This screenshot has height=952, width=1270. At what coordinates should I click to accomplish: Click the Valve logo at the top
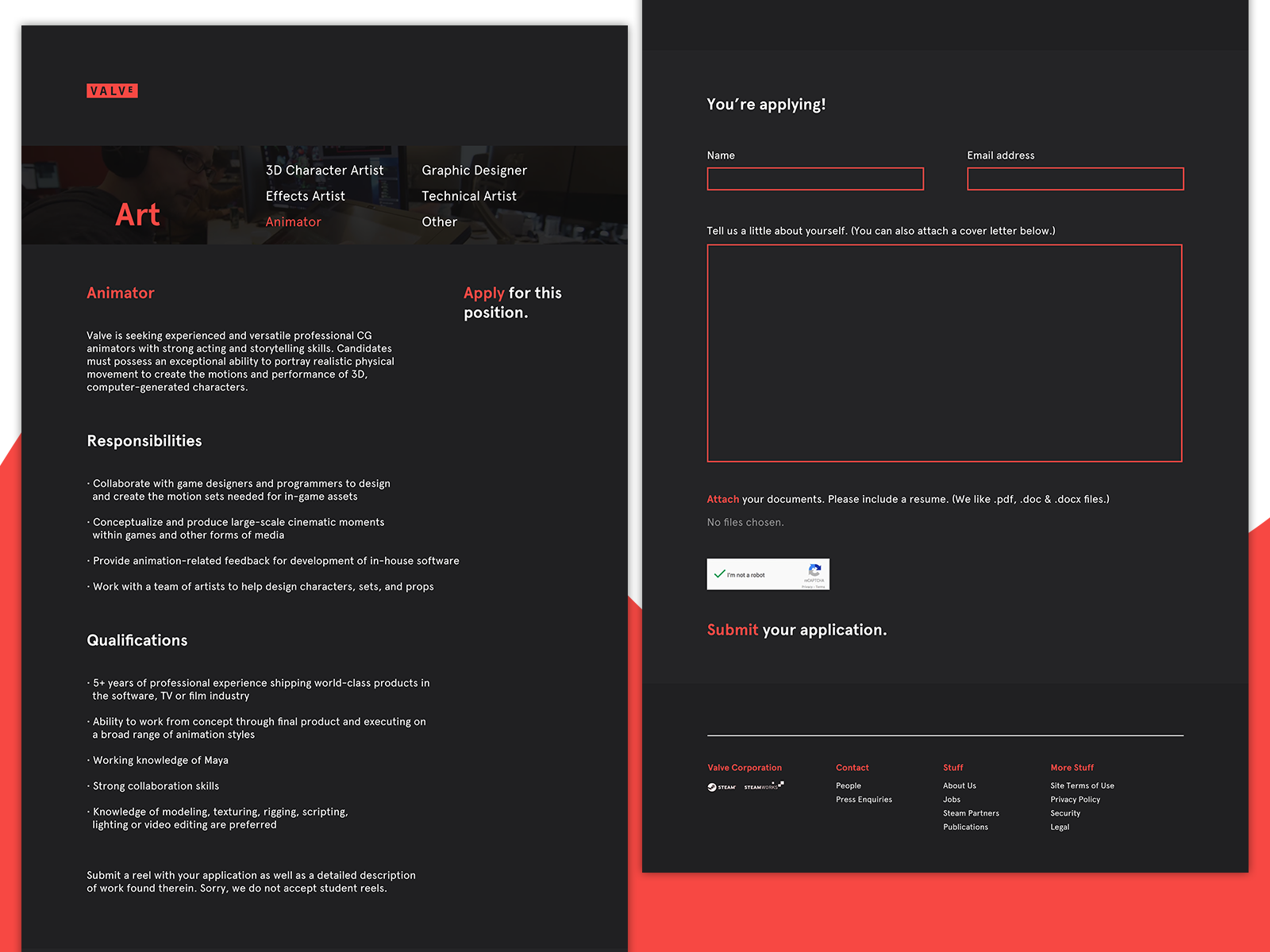112,90
